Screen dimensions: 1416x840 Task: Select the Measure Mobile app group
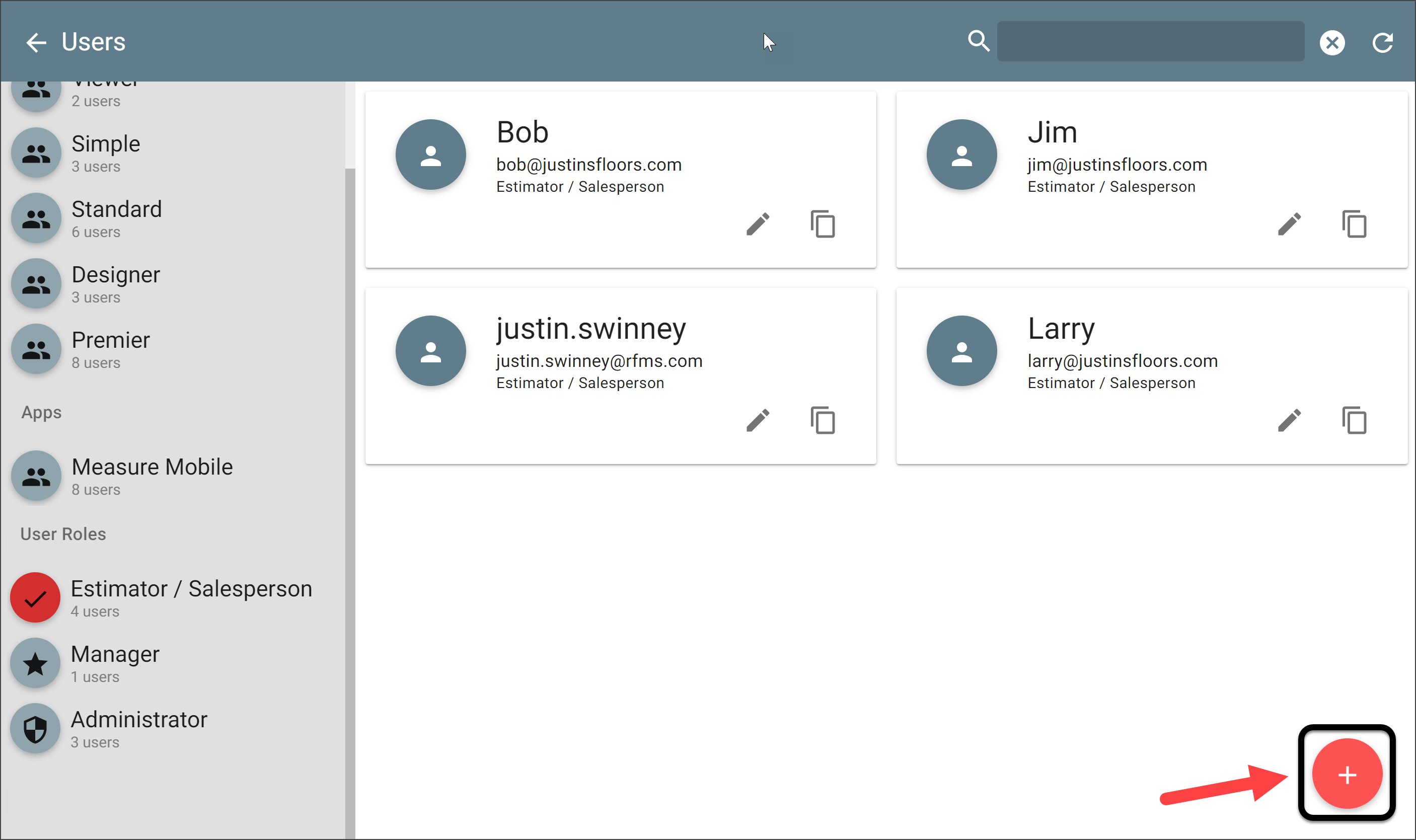36,476
